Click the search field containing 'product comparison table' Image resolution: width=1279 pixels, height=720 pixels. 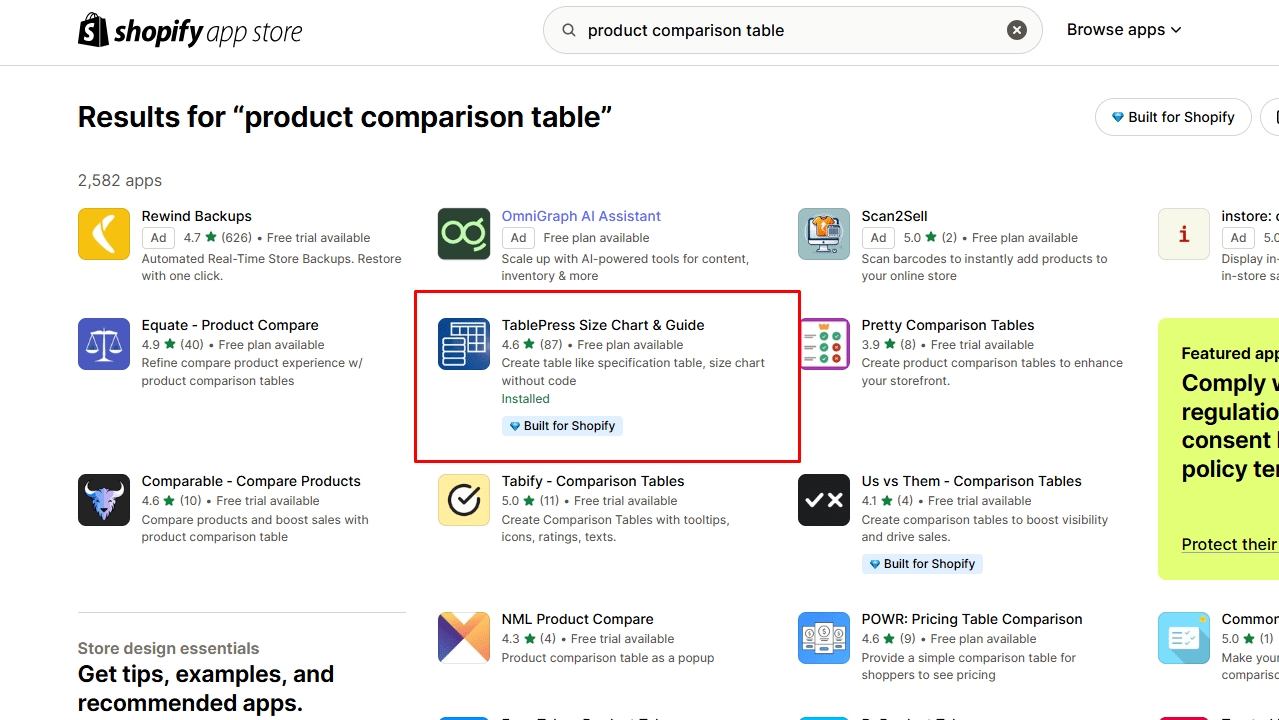click(792, 30)
